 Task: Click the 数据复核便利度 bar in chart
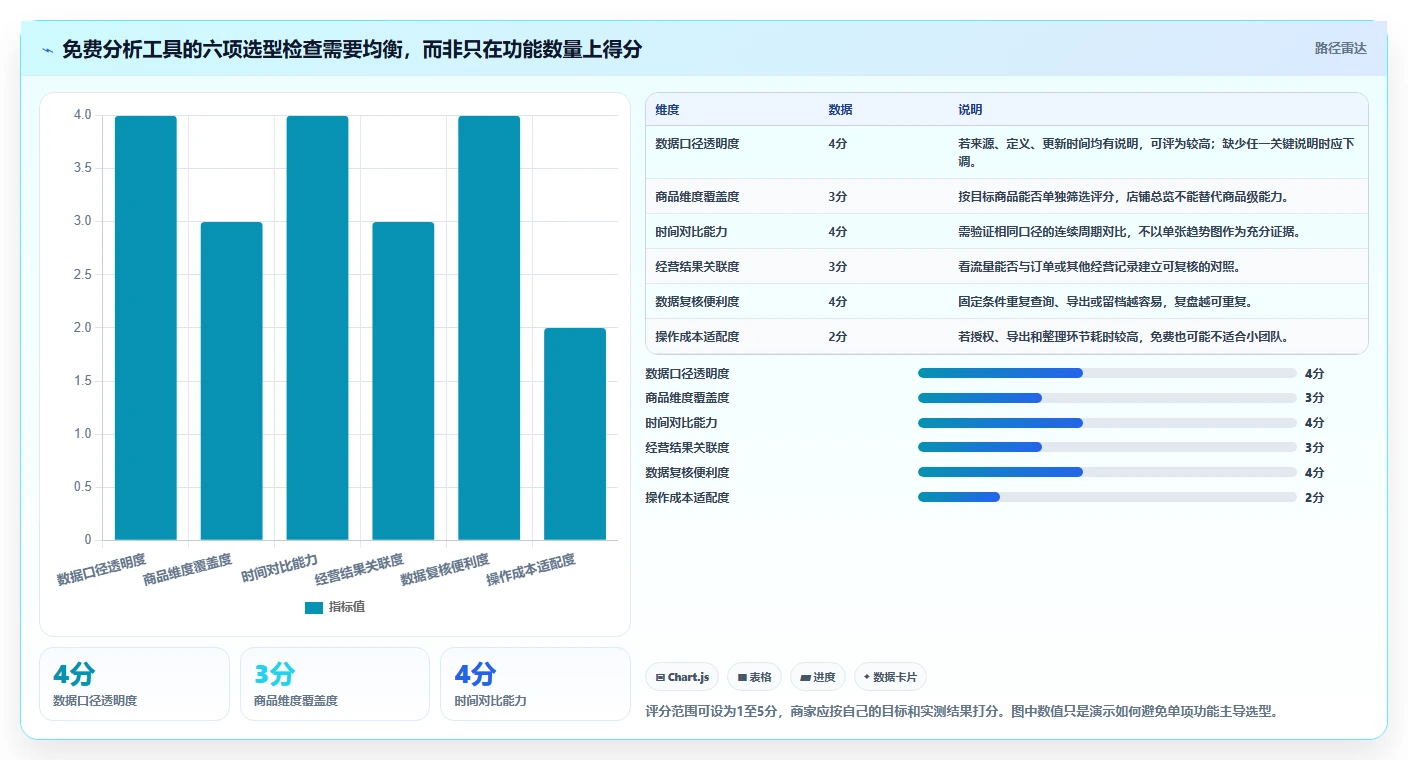(489, 328)
